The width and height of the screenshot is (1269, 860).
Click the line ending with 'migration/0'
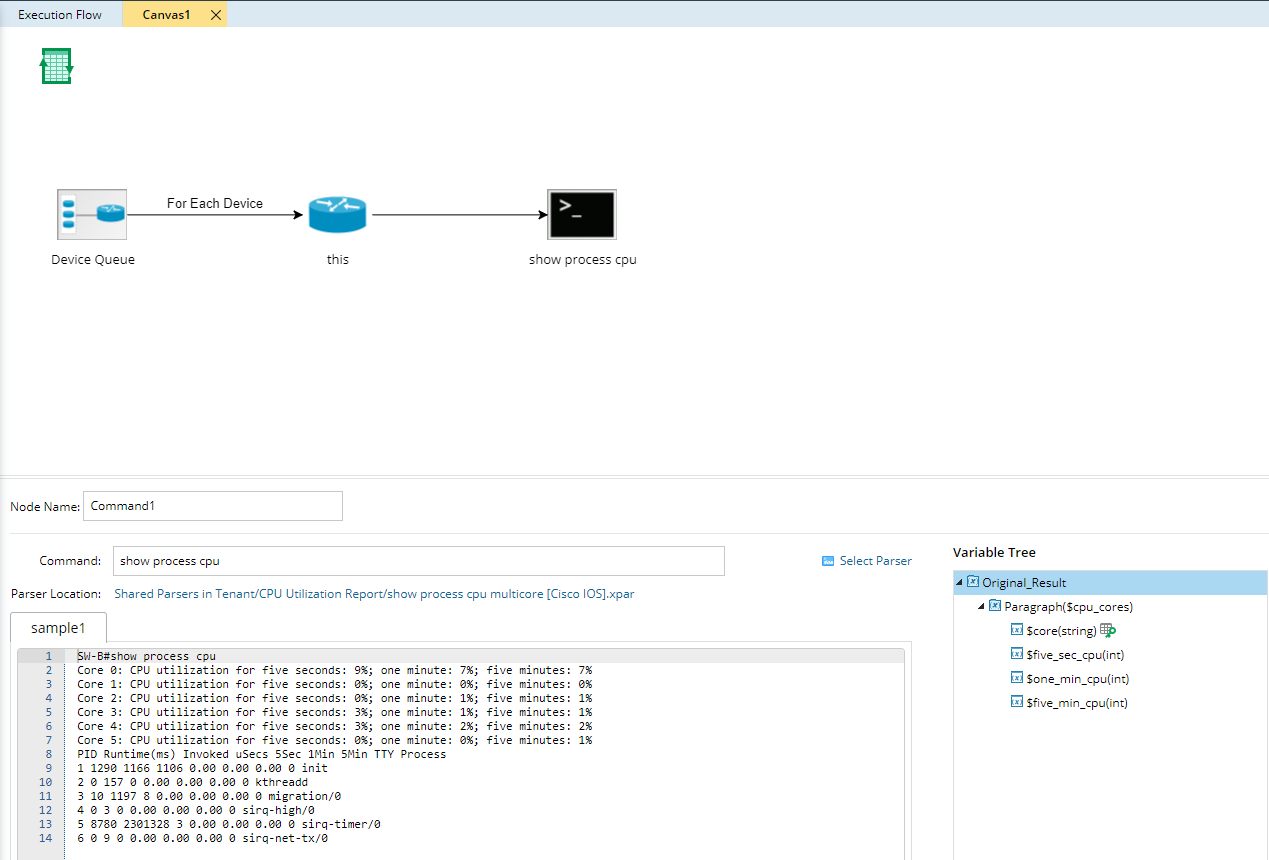point(209,796)
